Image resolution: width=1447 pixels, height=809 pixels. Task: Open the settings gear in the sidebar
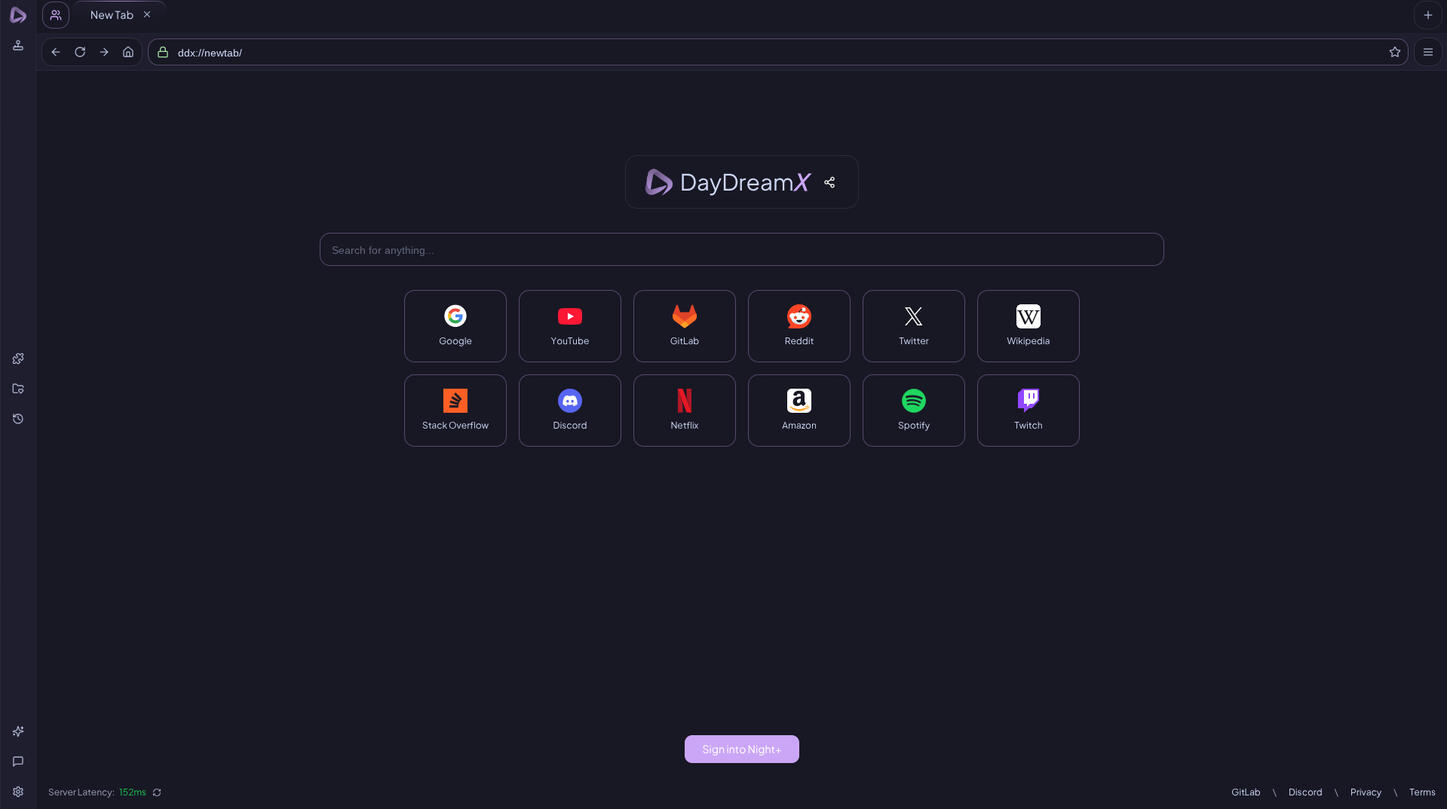pos(18,792)
